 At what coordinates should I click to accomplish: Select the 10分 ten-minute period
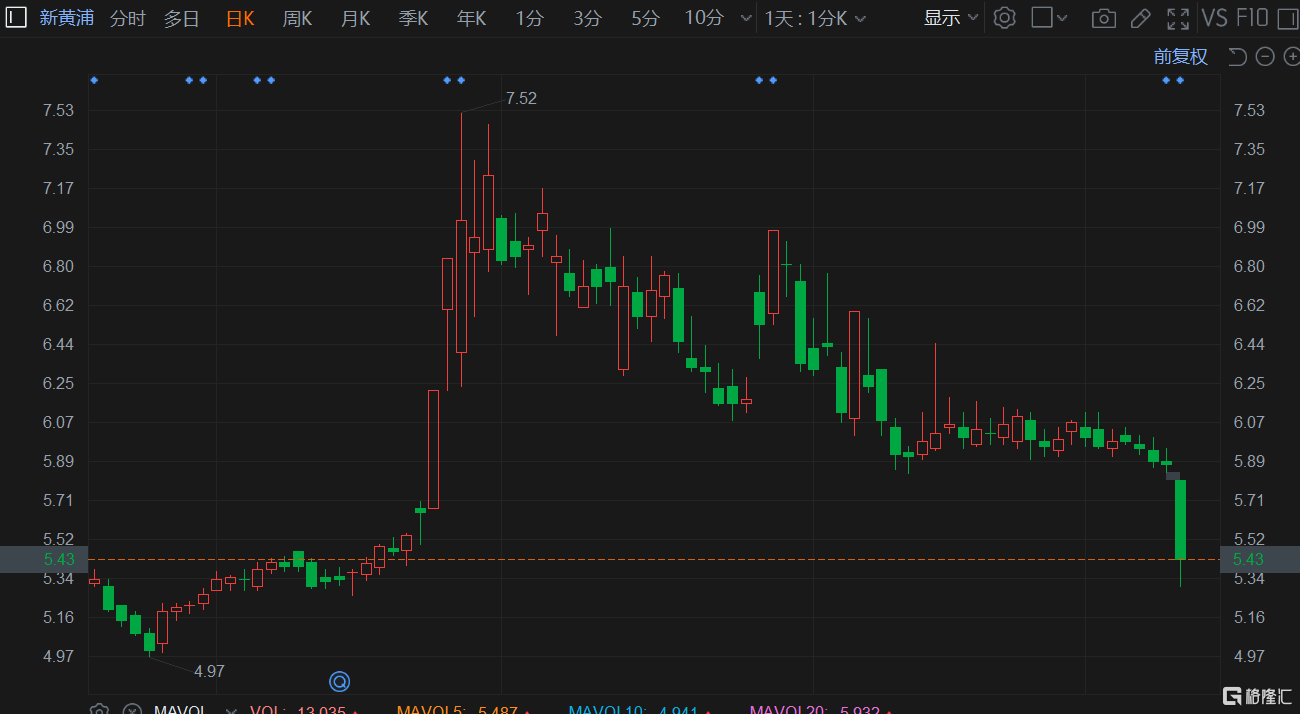coord(704,18)
